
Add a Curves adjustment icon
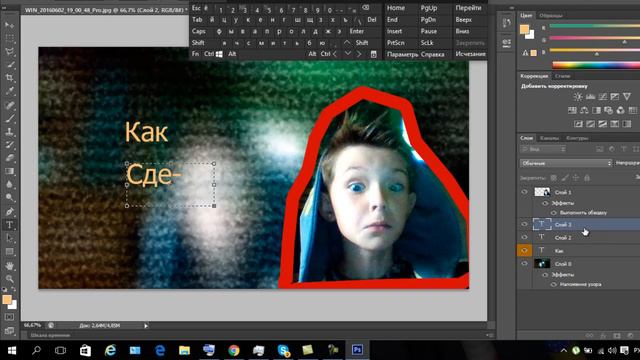click(x=602, y=97)
